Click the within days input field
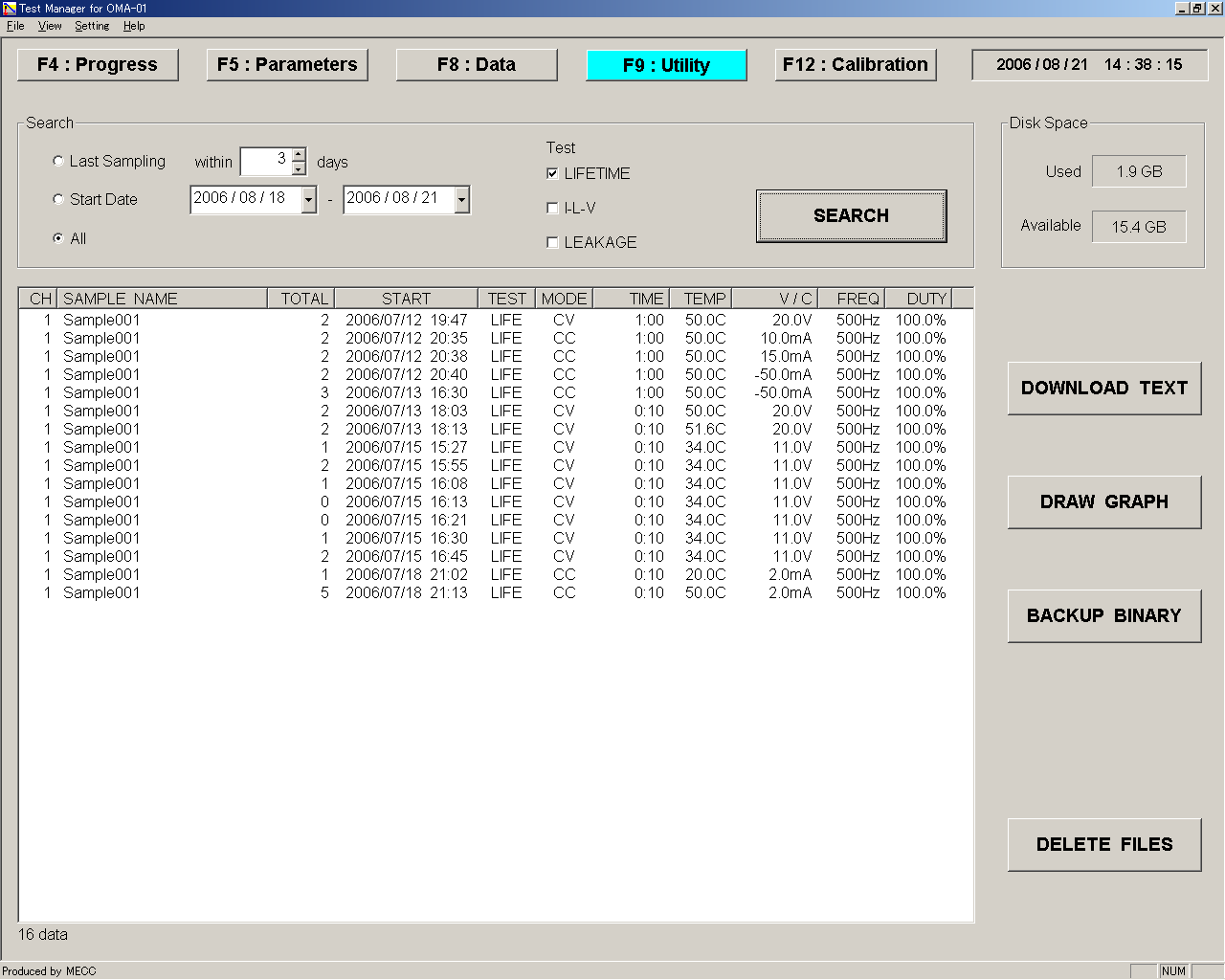 click(266, 162)
